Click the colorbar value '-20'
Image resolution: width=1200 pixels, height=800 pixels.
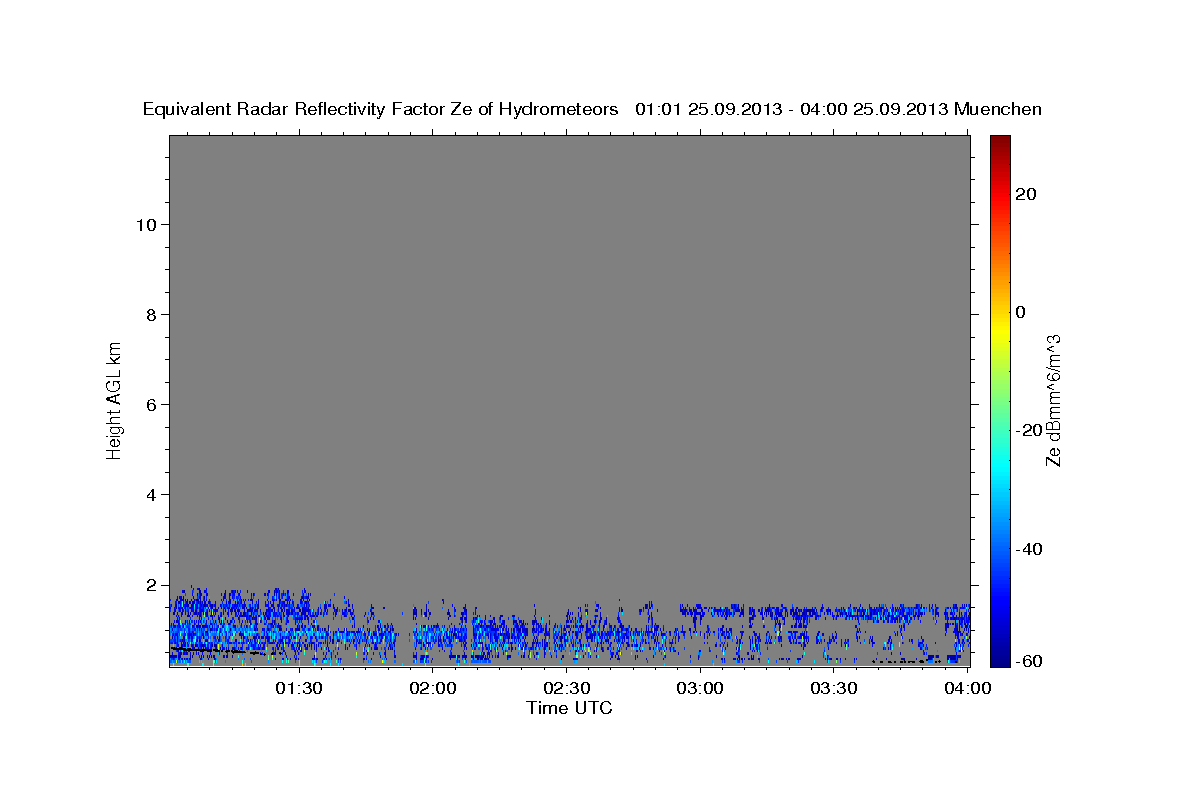point(1029,430)
